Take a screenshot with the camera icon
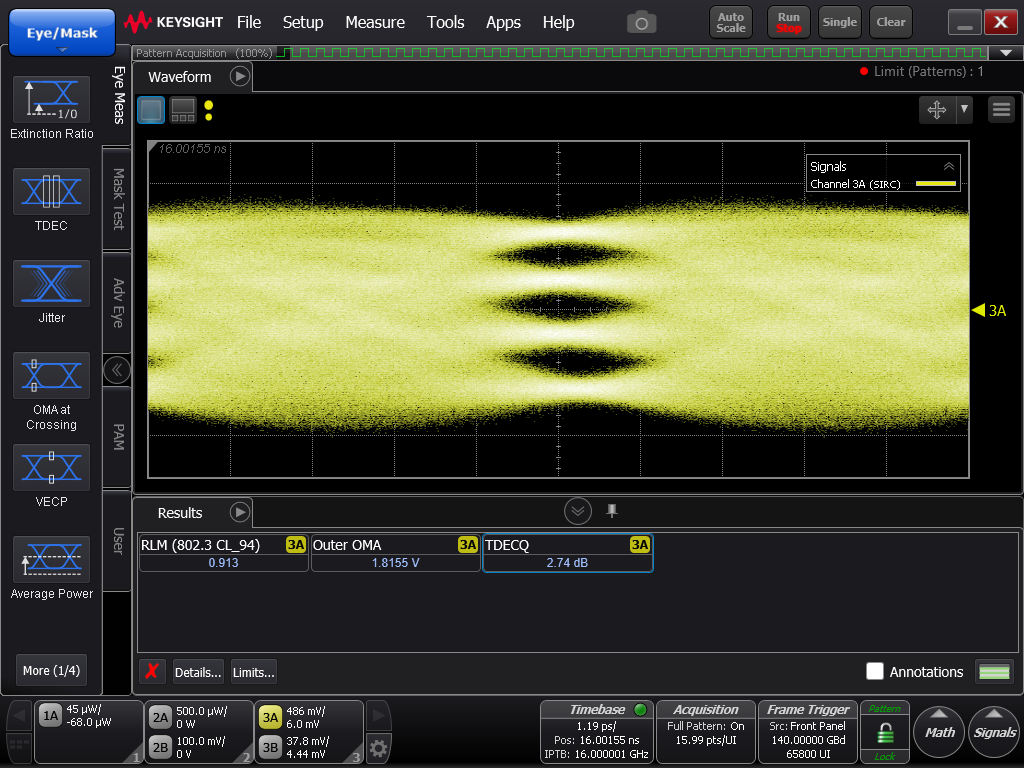1024x768 pixels. (641, 22)
